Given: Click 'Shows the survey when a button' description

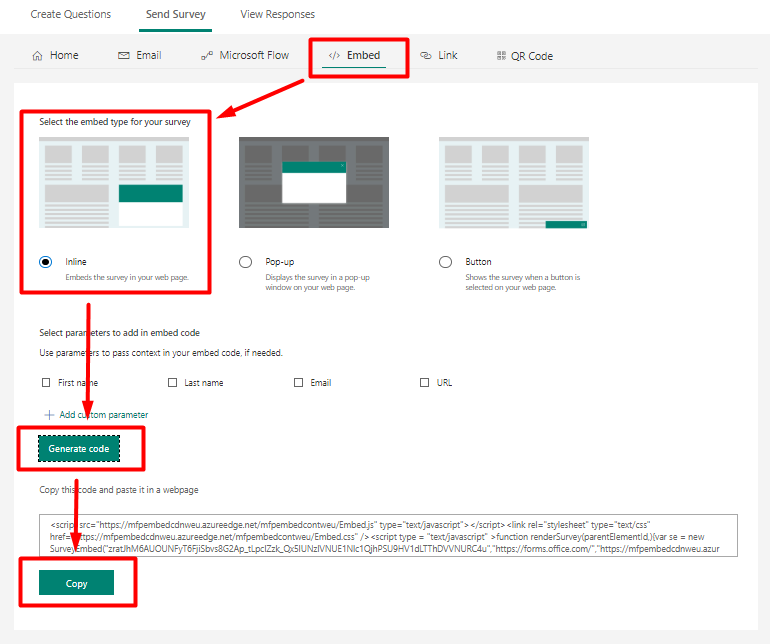Looking at the screenshot, I should (522, 282).
